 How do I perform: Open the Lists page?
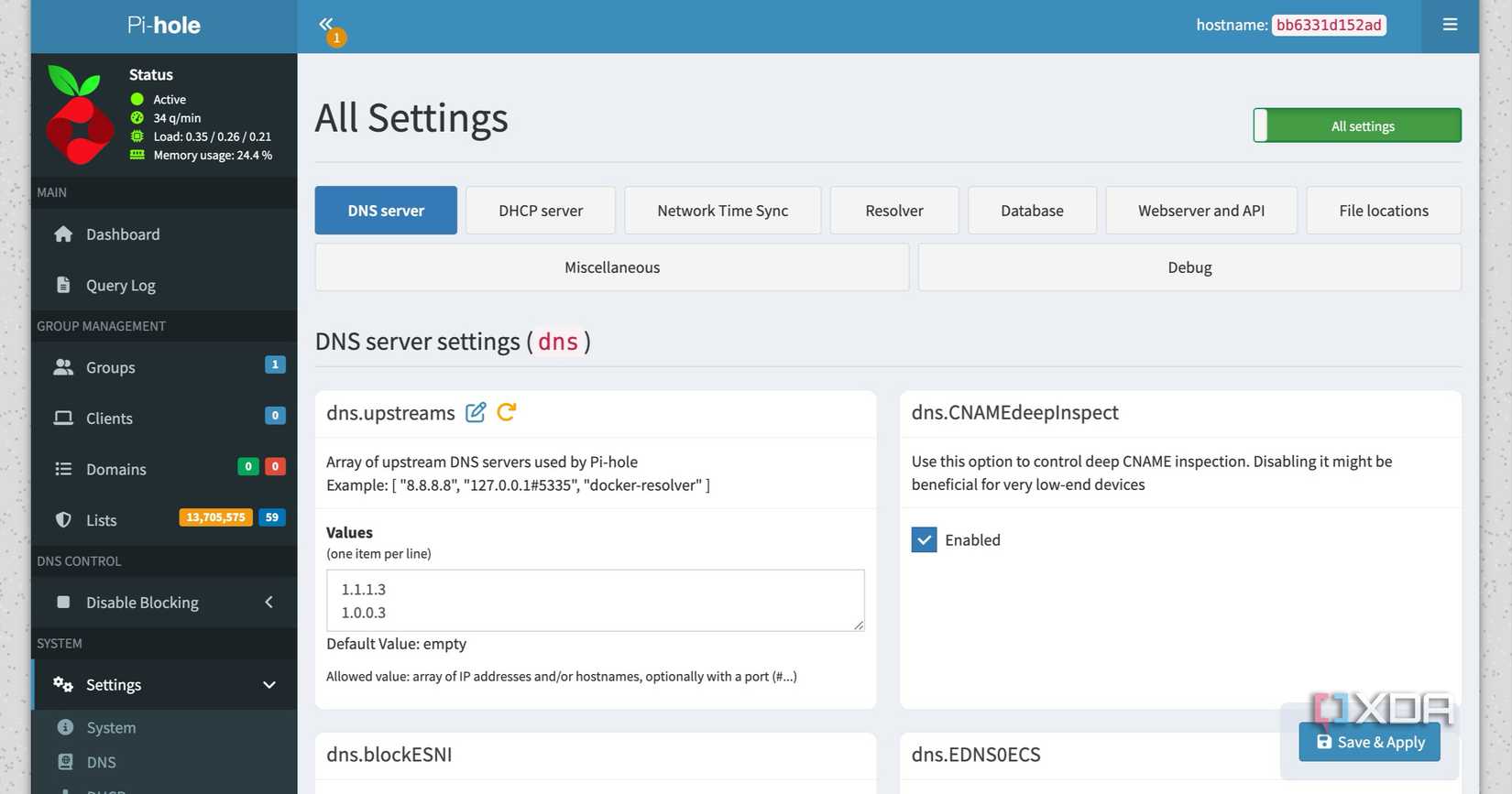pyautogui.click(x=102, y=520)
